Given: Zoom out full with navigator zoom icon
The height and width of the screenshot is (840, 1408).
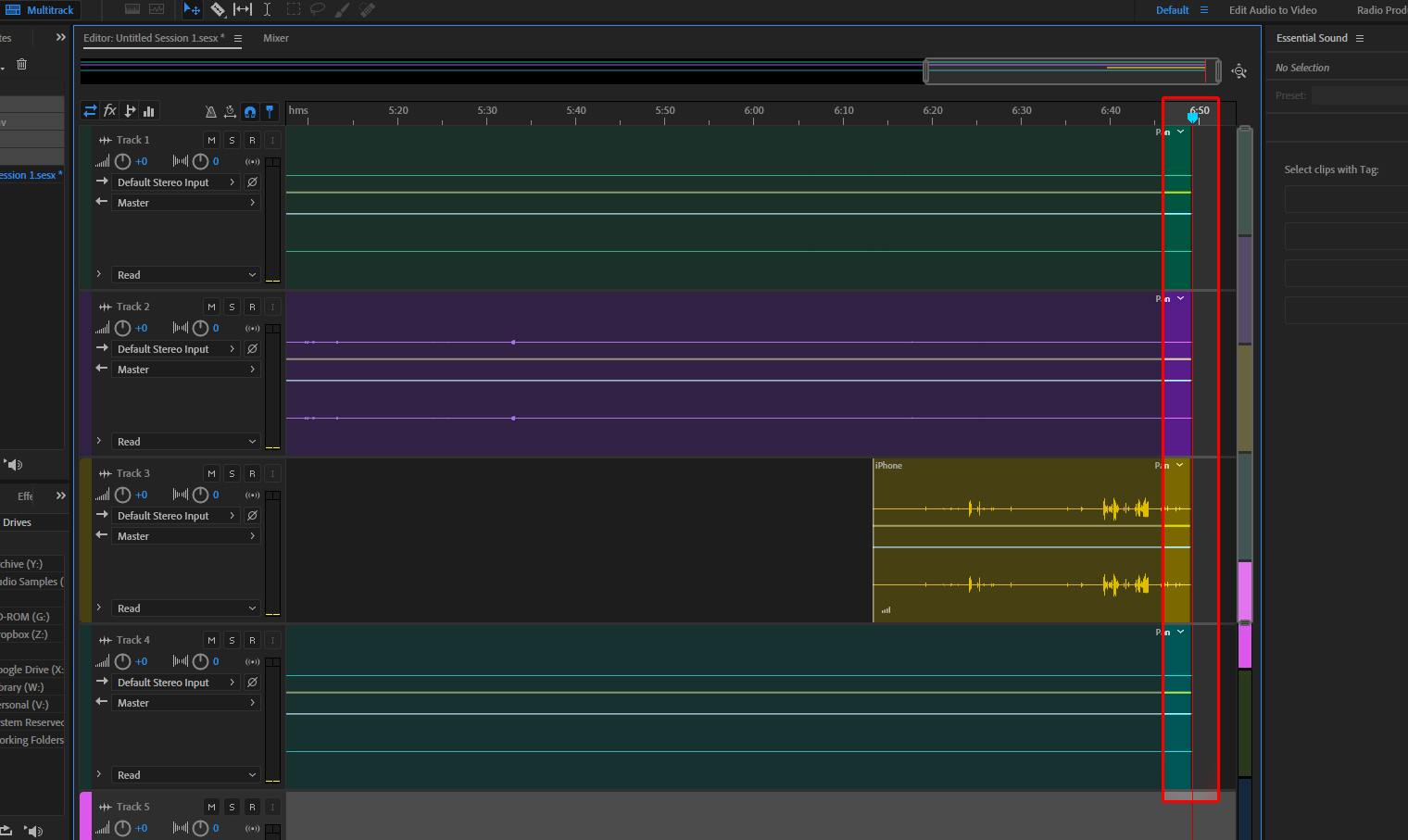Looking at the screenshot, I should click(1239, 71).
